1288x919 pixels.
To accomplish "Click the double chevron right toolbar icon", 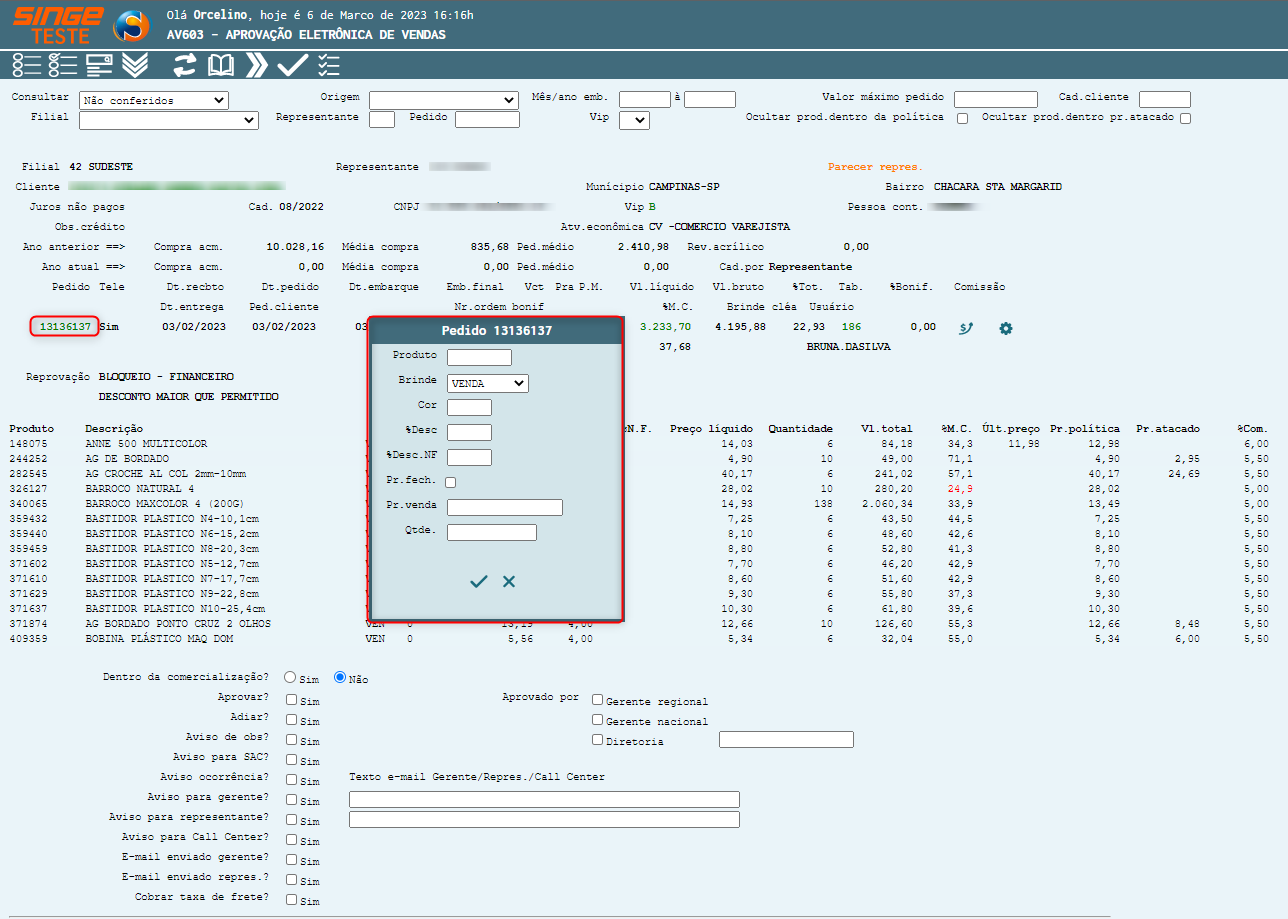I will click(x=257, y=66).
